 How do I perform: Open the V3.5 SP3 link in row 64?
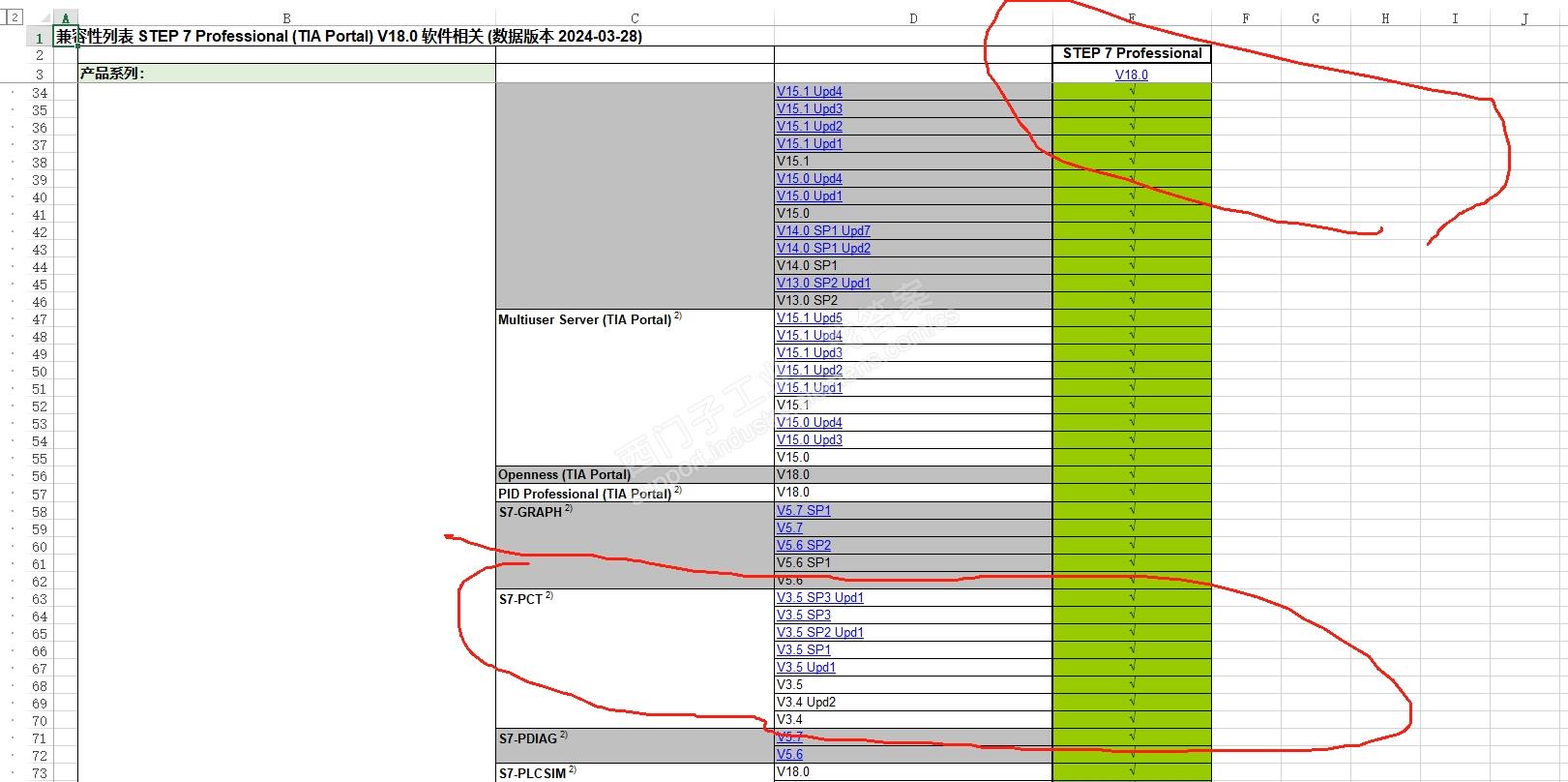click(803, 616)
